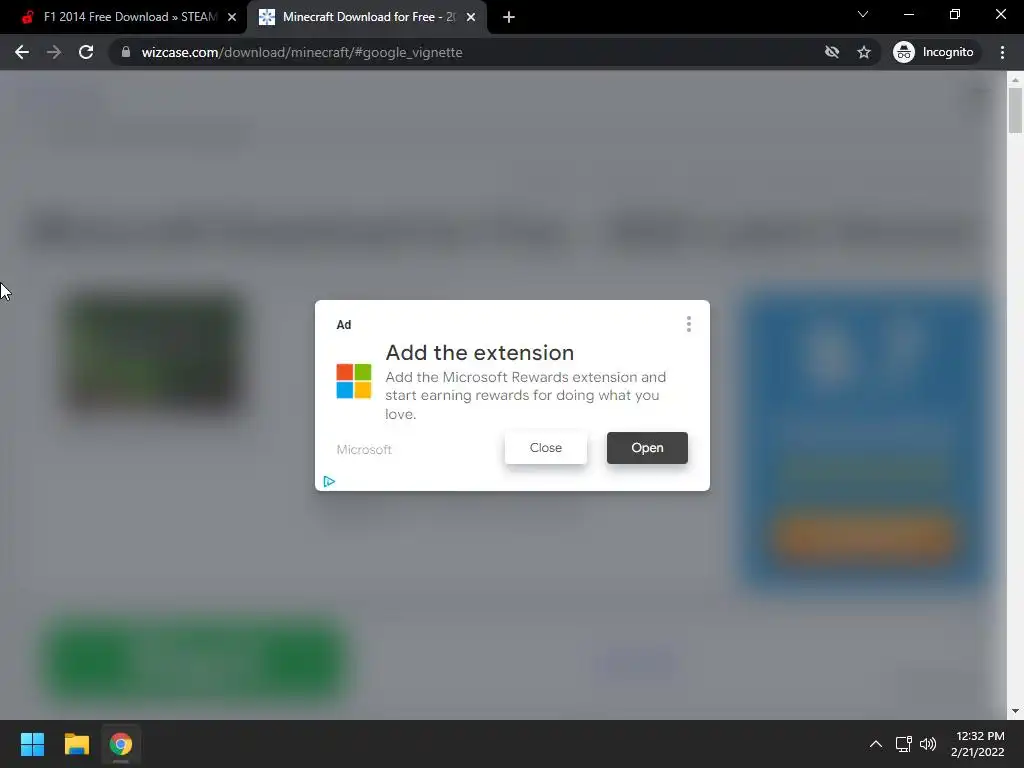This screenshot has width=1024, height=768.
Task: Go back to previous page
Action: tap(22, 52)
